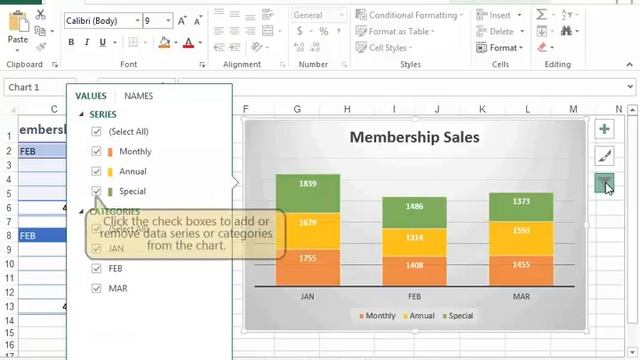Image resolution: width=640 pixels, height=360 pixels.
Task: Click the Membership Sales chart title
Action: click(x=415, y=137)
